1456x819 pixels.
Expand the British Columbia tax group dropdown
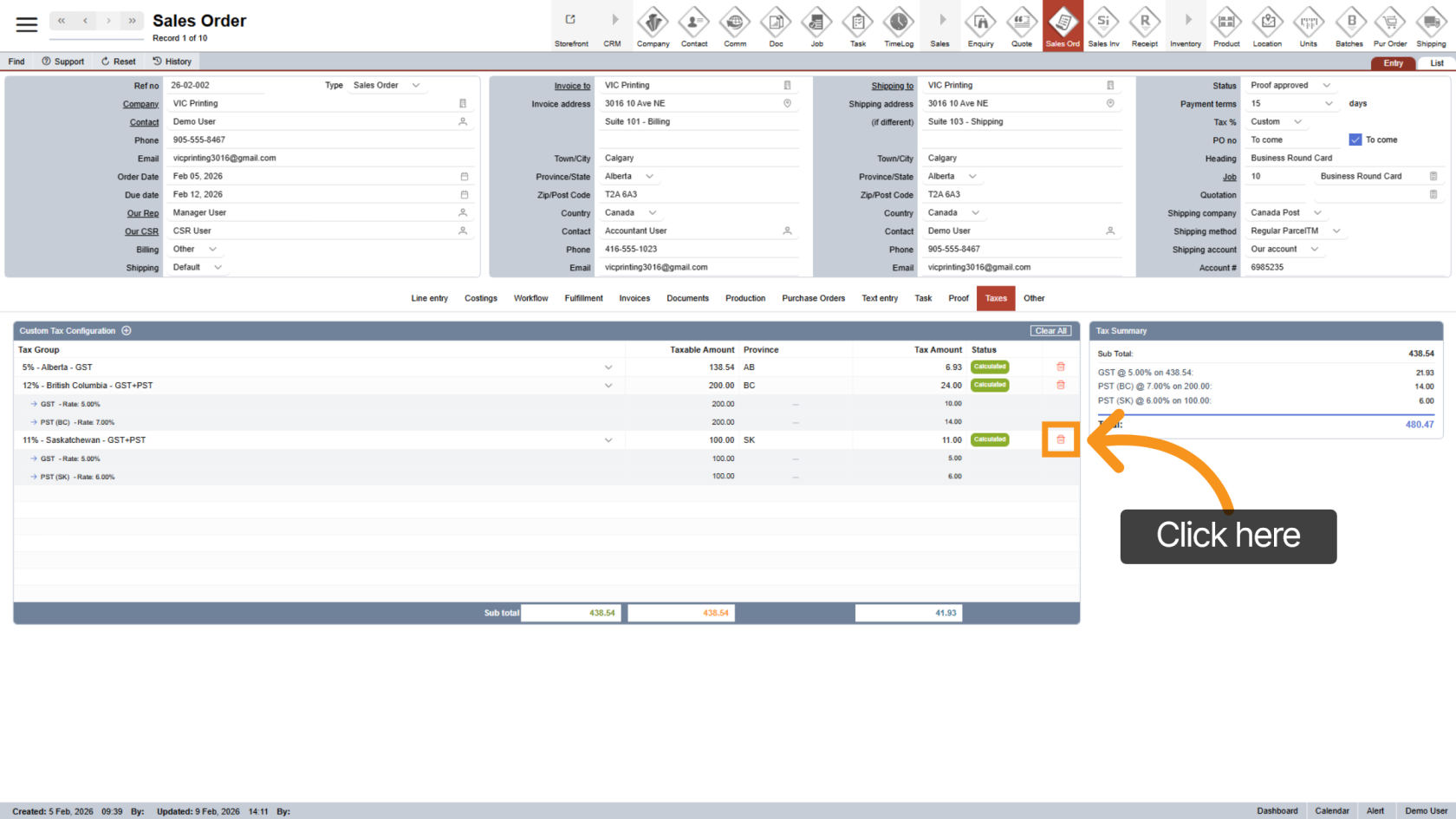pyautogui.click(x=608, y=386)
